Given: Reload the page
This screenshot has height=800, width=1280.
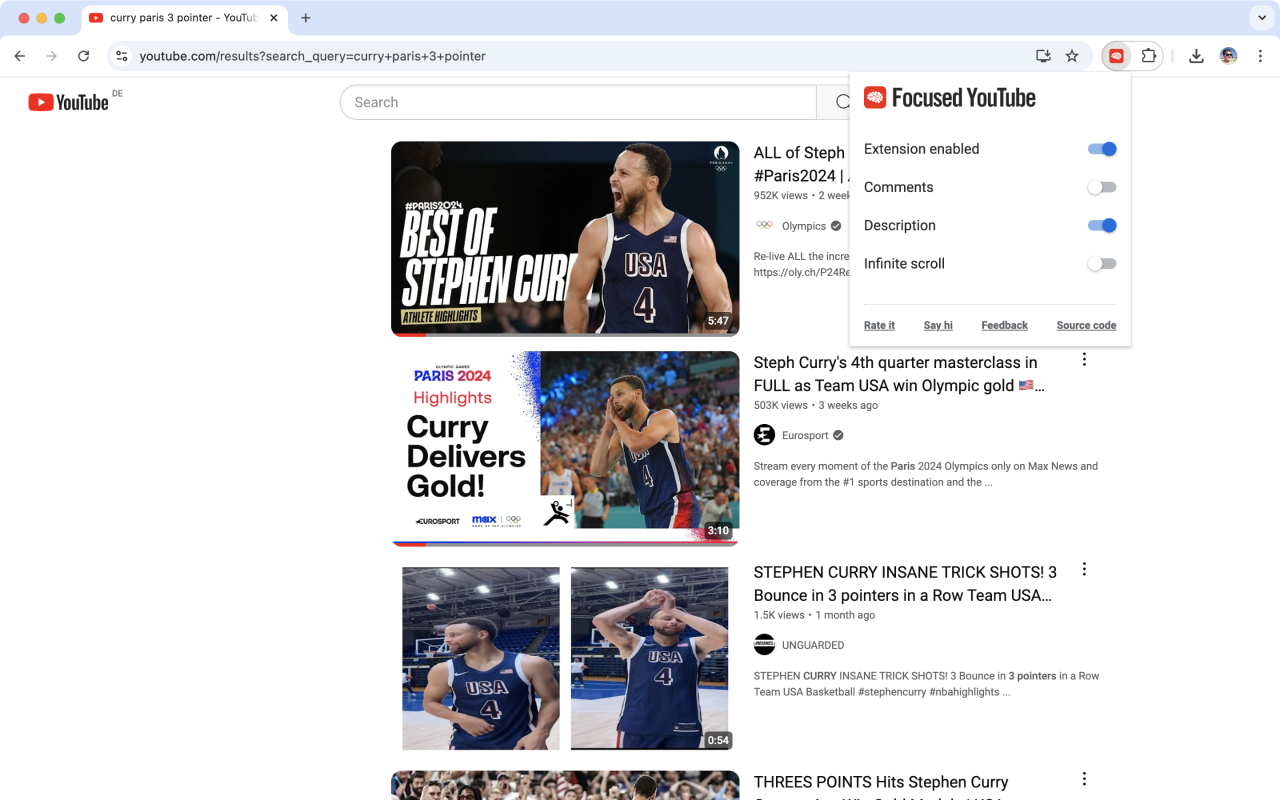Looking at the screenshot, I should coord(84,56).
